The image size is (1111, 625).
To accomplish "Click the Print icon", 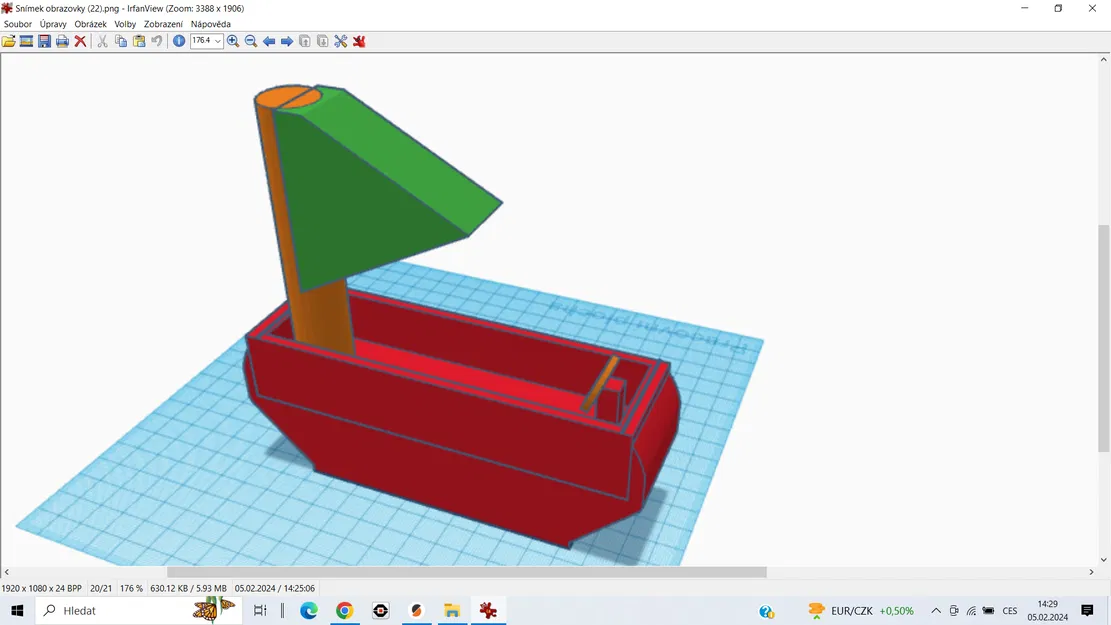I will click(x=62, y=41).
